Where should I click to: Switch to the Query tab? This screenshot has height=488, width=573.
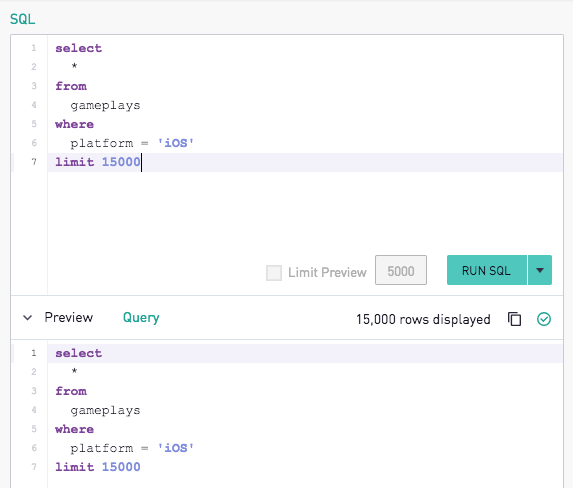point(141,318)
